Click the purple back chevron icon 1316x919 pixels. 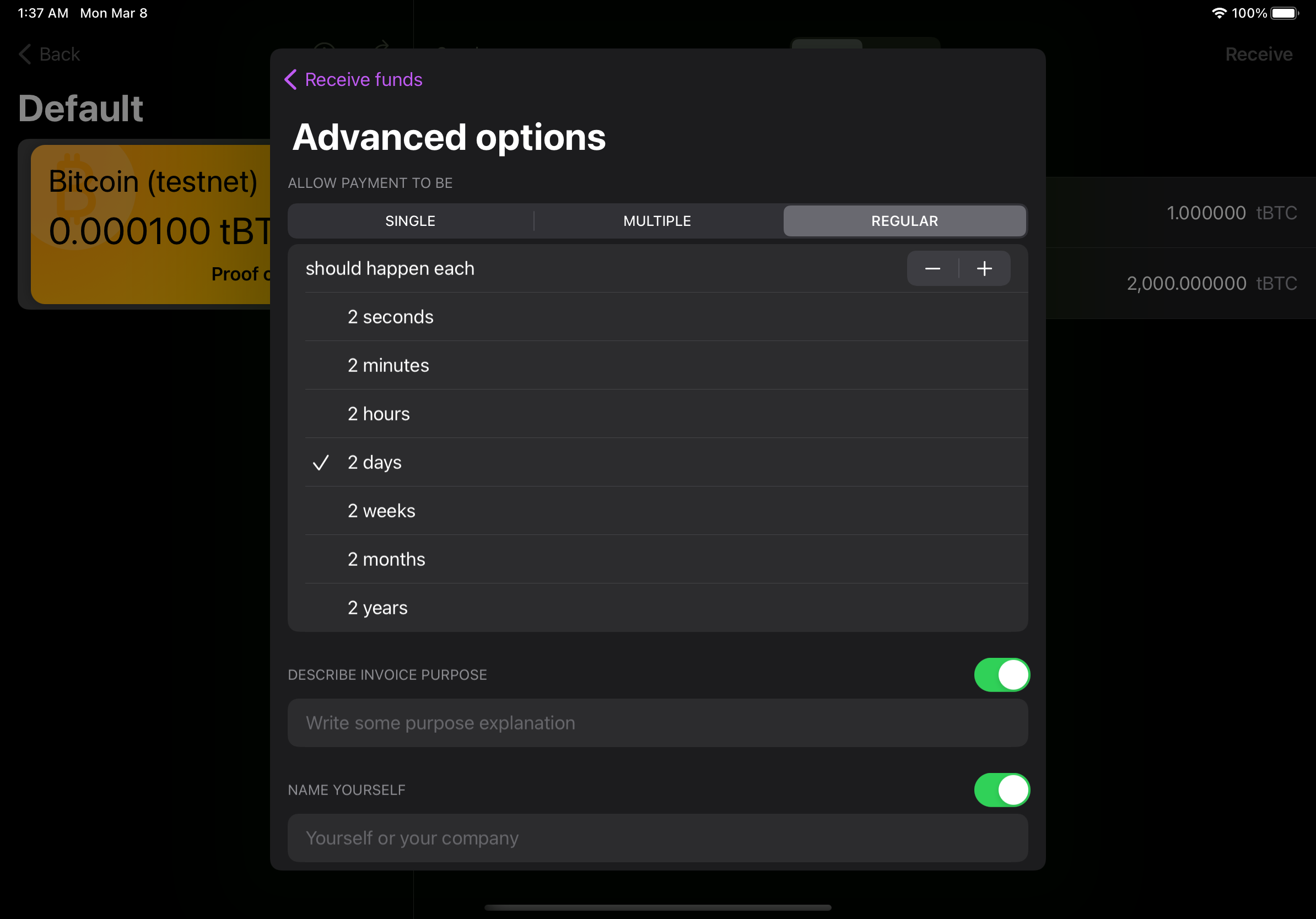click(x=290, y=80)
